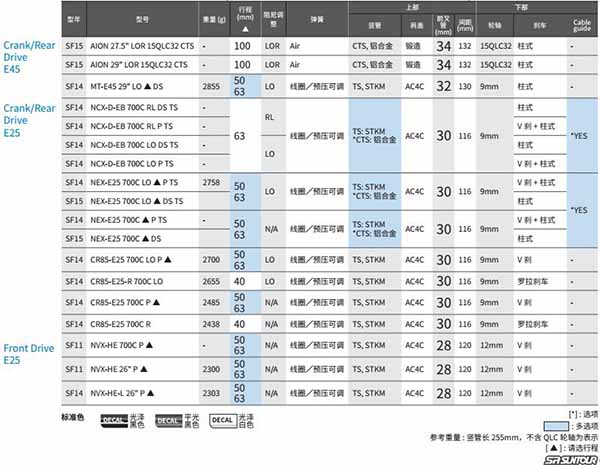The height and width of the screenshot is (465, 600).
Task: Click stanchion value 32 in MT-E45 row
Action: [443, 86]
